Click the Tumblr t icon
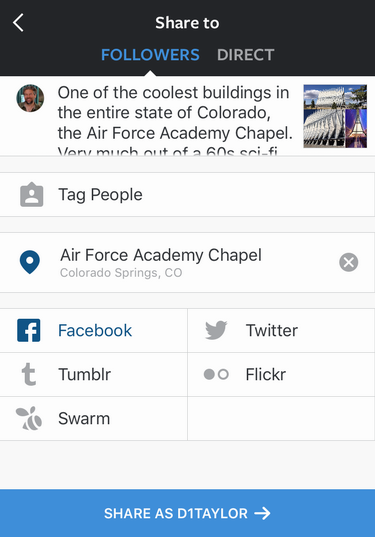Viewport: 375px width, 537px height. (29, 375)
